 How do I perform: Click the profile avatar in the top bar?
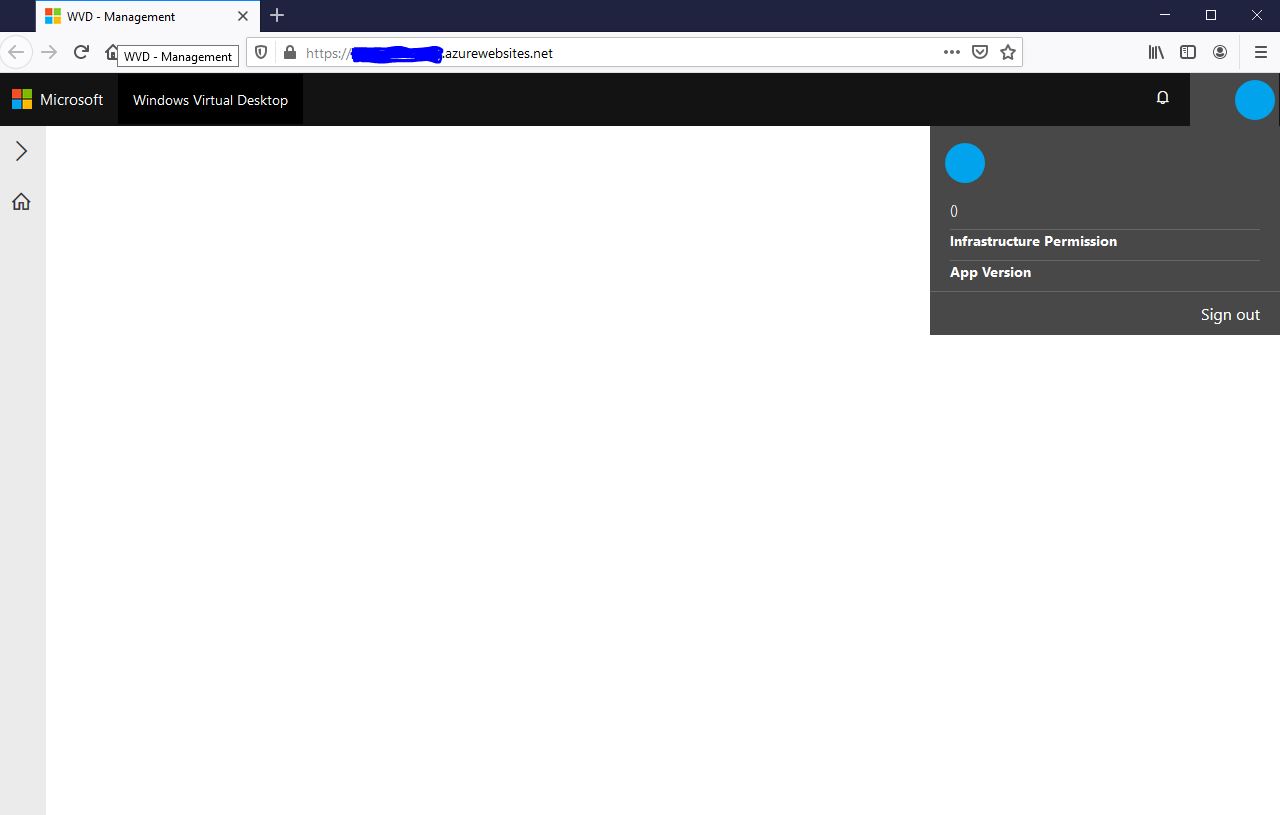1254,99
